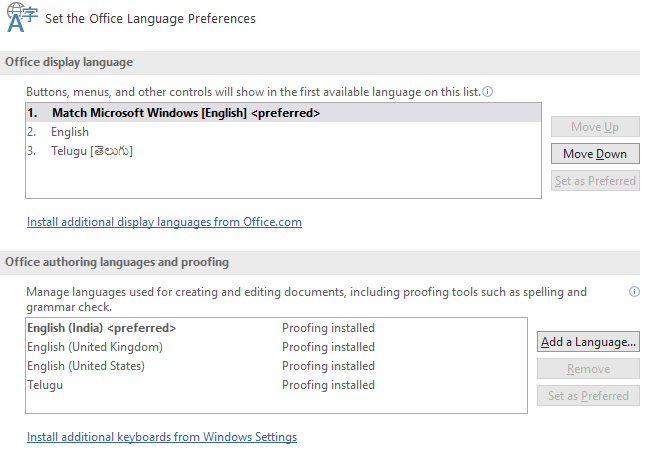Viewport: 649px width, 453px height.
Task: Select English (United States) authoring language
Action: [x=86, y=366]
